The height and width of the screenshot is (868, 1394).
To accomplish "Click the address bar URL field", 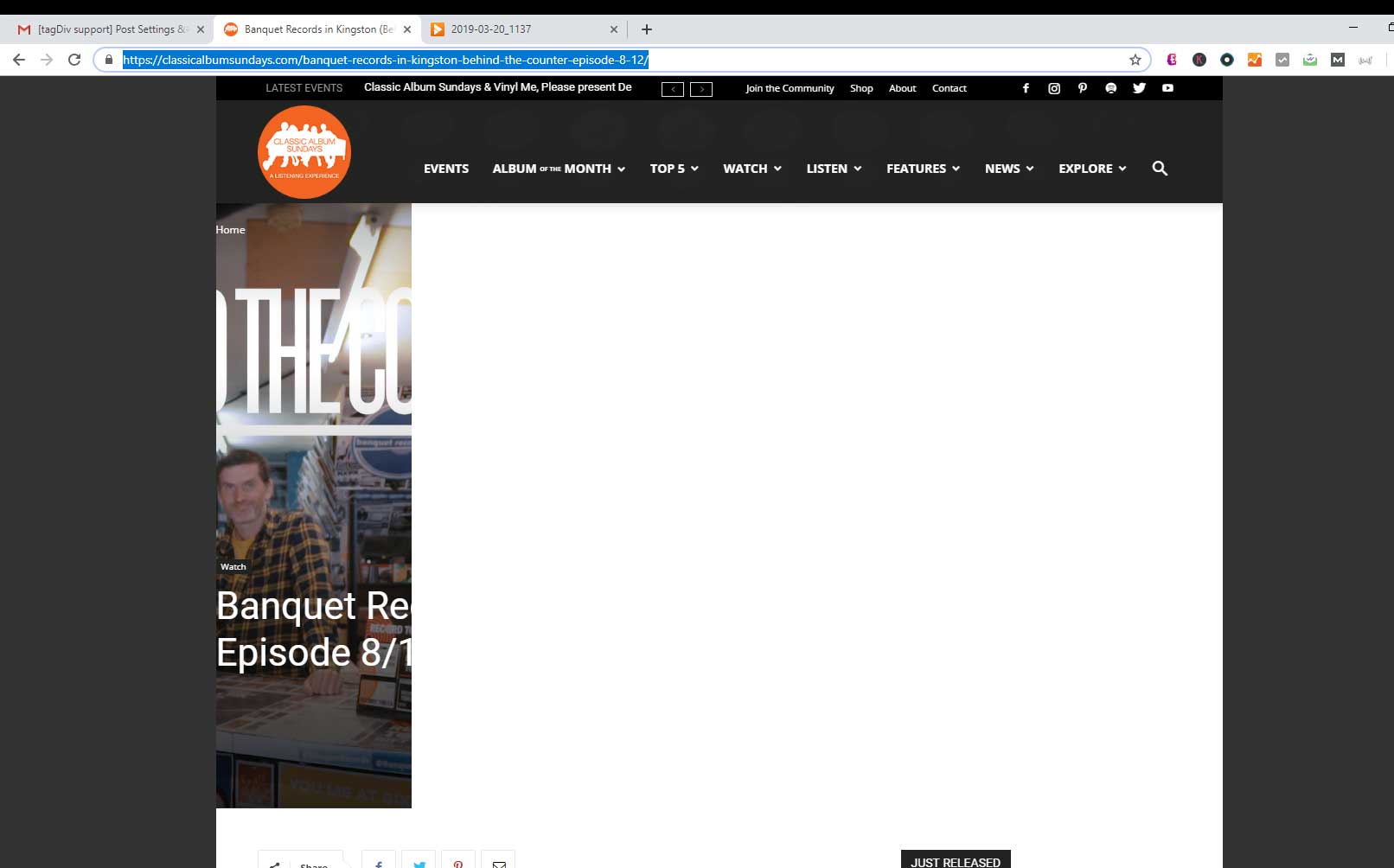I will [x=622, y=60].
